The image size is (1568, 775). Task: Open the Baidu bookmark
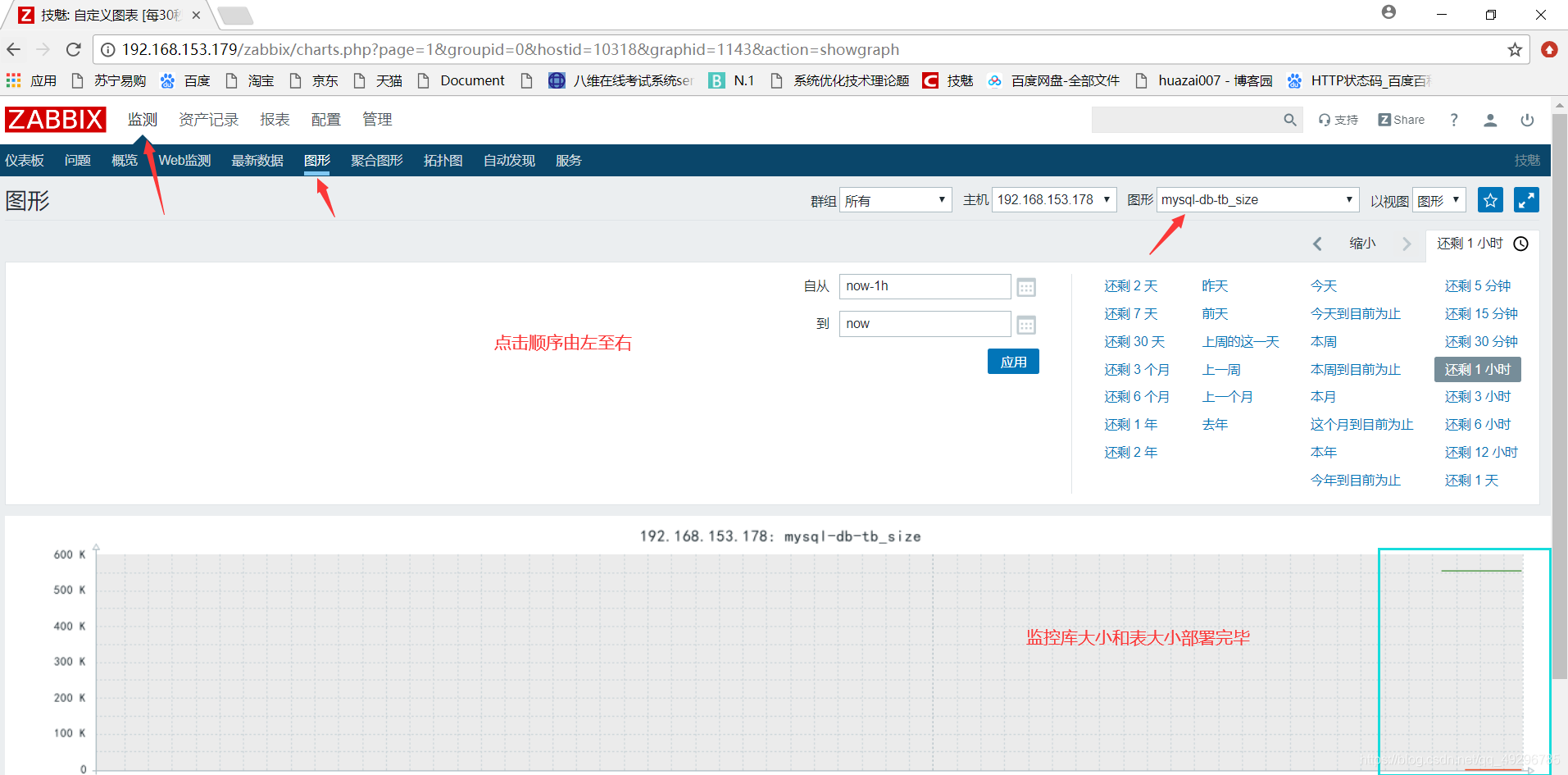pos(186,80)
